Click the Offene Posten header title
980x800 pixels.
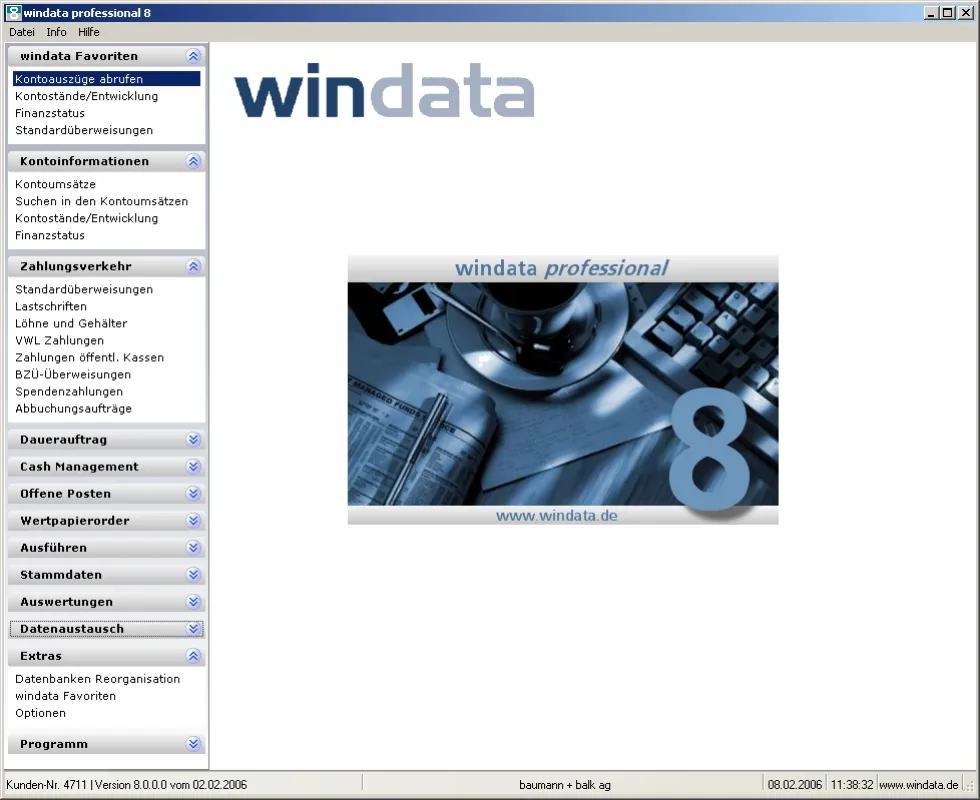pyautogui.click(x=66, y=494)
